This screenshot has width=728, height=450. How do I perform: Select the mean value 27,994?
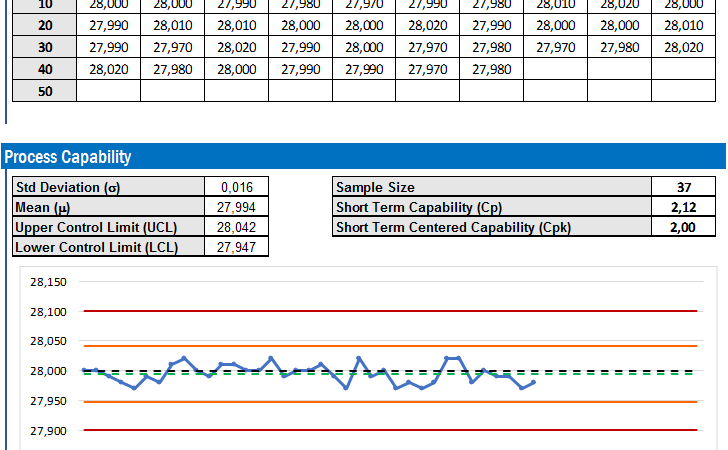237,207
